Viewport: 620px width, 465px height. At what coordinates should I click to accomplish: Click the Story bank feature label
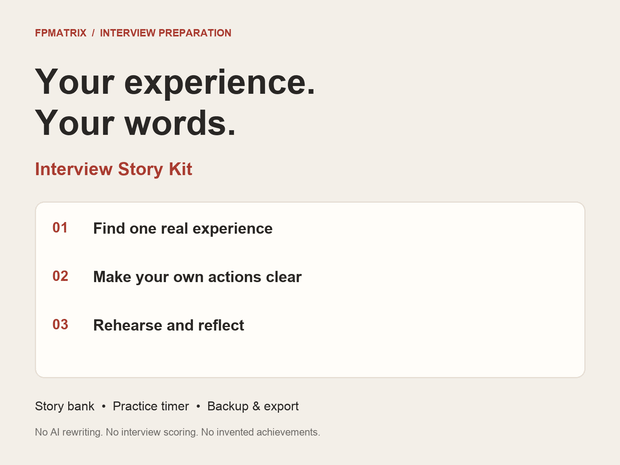(64, 406)
